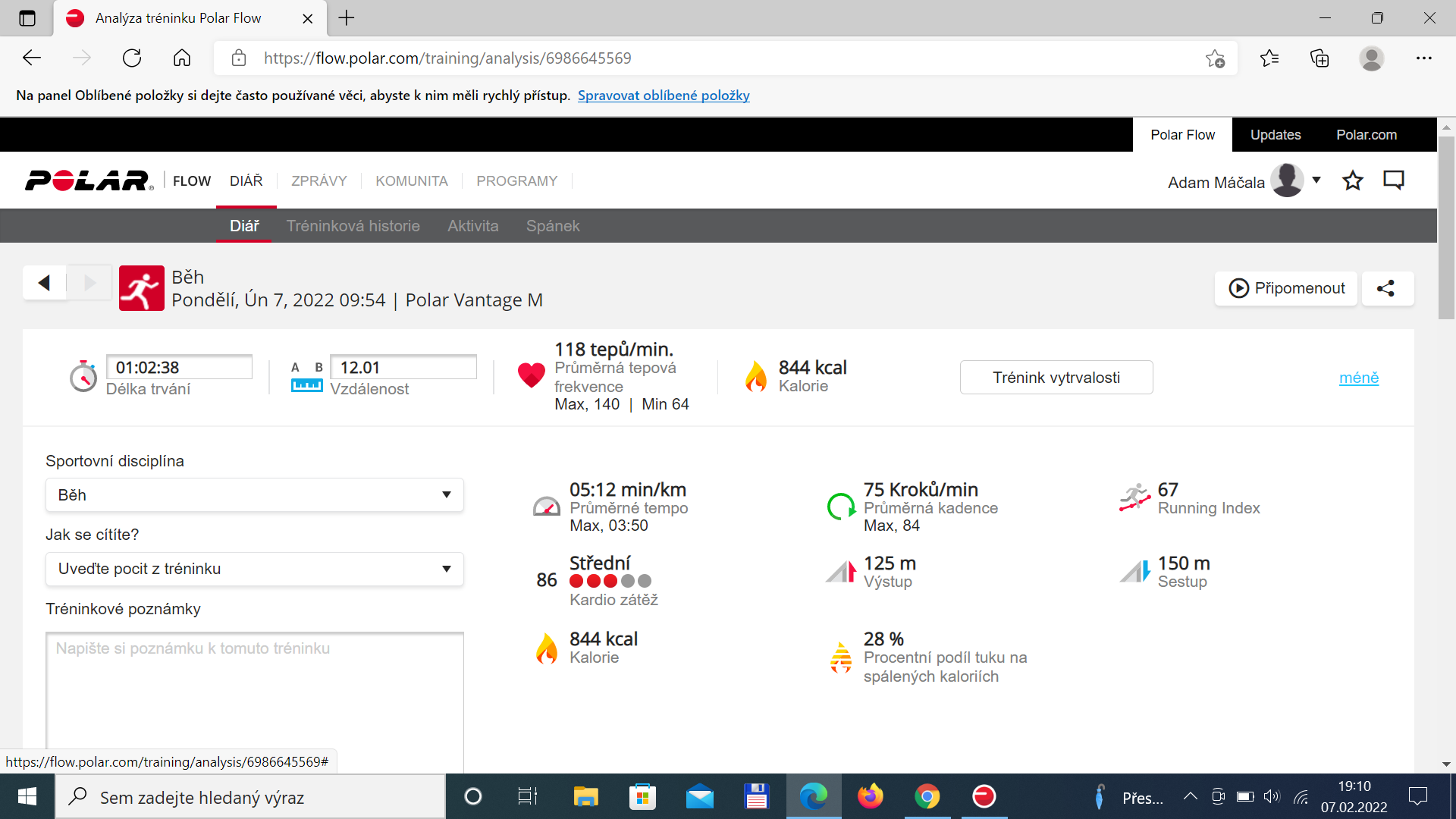The height and width of the screenshot is (819, 1456).
Task: Open the share icon button
Action: tap(1387, 288)
